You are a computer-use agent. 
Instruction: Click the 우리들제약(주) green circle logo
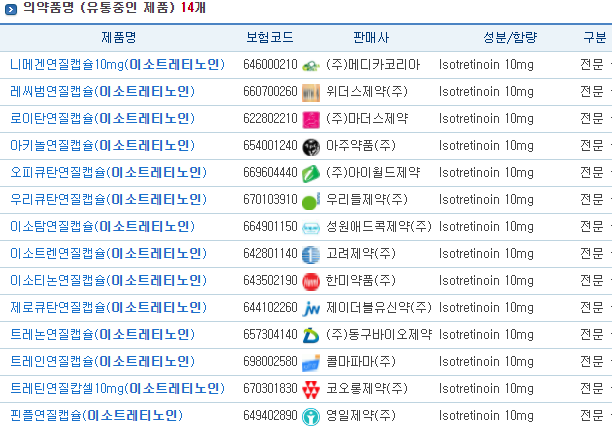(x=311, y=201)
